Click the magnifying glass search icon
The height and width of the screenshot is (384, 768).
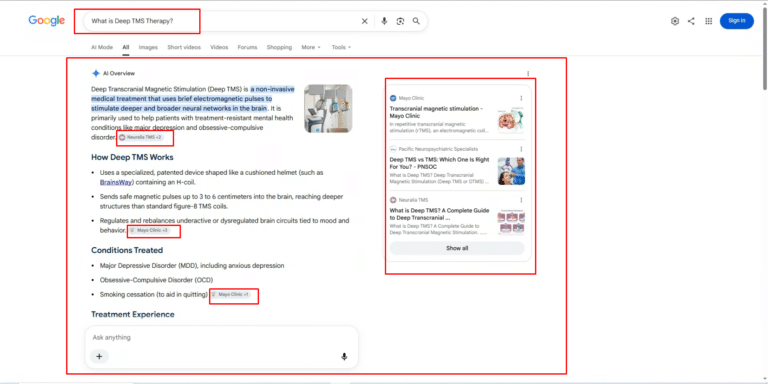click(x=416, y=21)
